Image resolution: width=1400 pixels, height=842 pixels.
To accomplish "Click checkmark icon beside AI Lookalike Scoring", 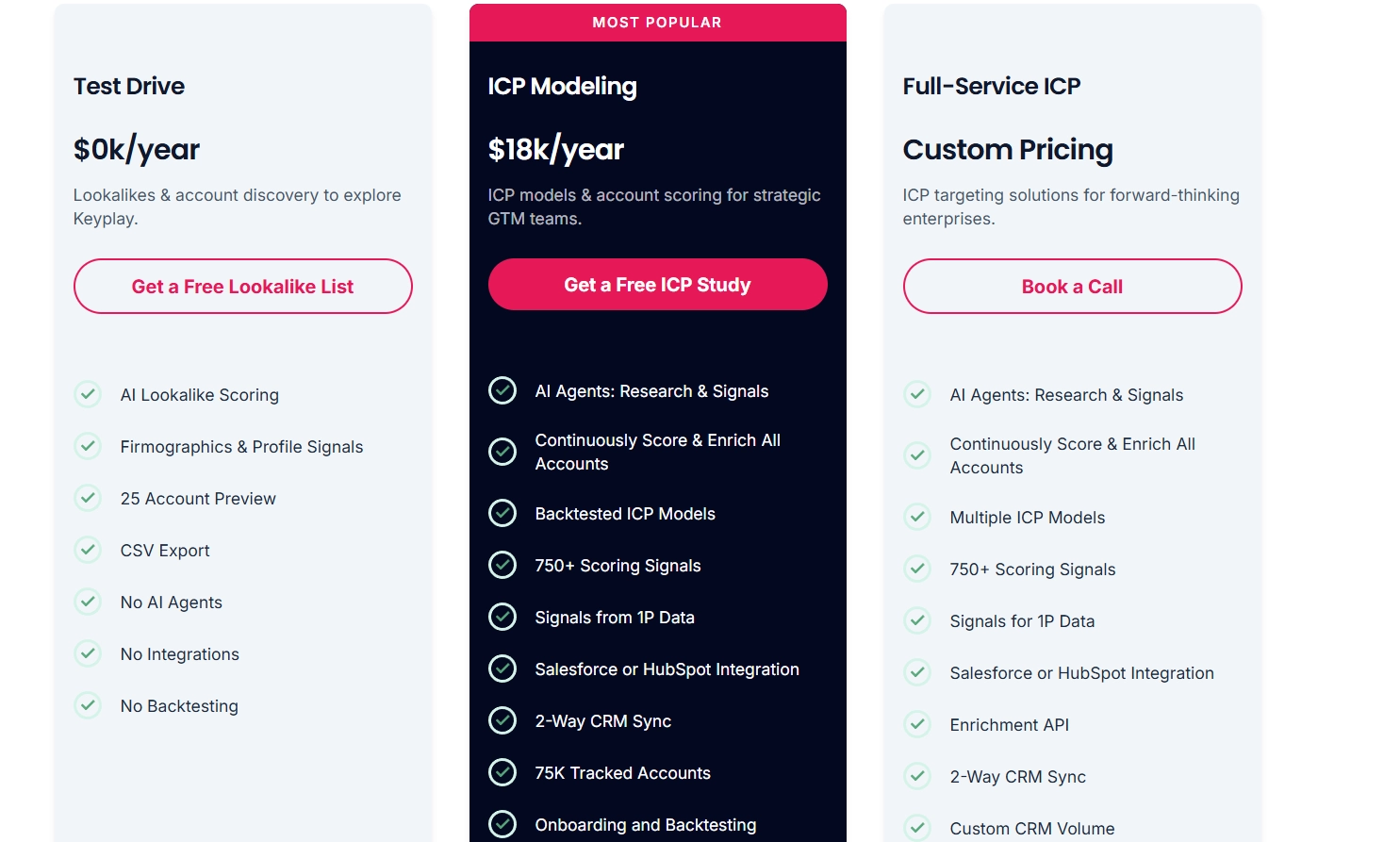I will pos(88,394).
